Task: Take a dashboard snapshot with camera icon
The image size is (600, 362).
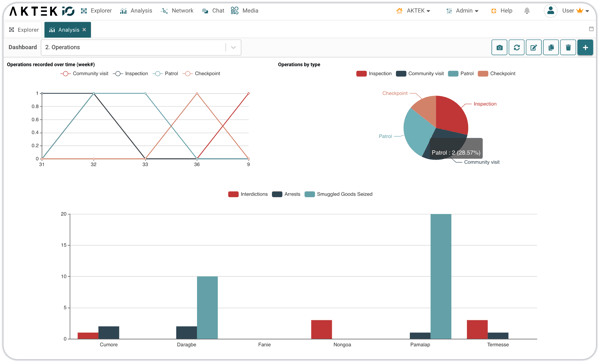Action: coord(499,47)
